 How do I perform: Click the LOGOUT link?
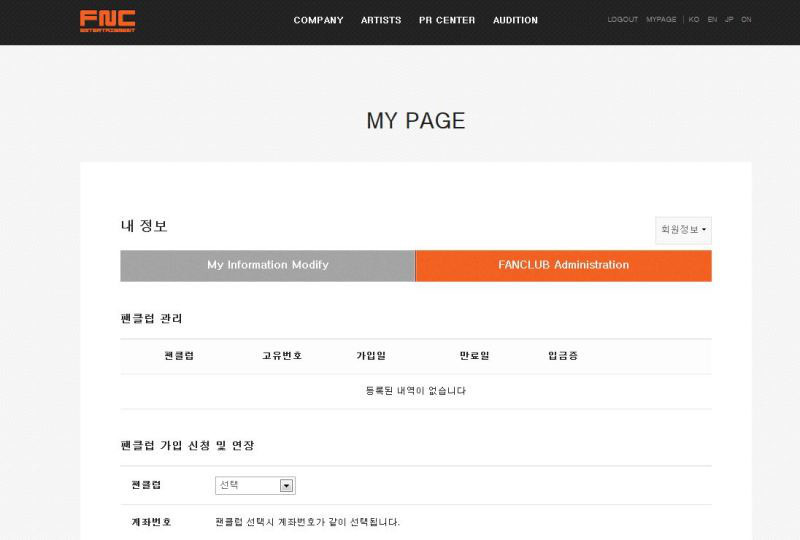[622, 20]
